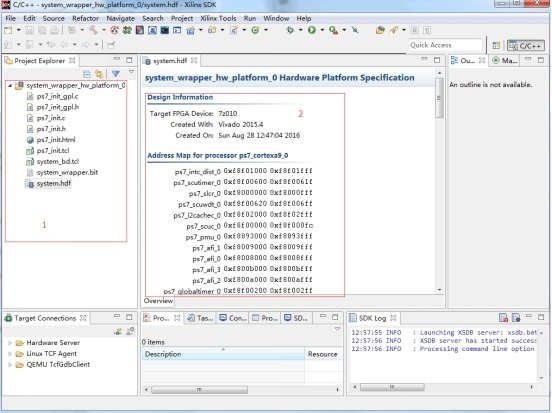
Task: Toggle Show Whitespace Characters button
Action: pyautogui.click(x=427, y=30)
